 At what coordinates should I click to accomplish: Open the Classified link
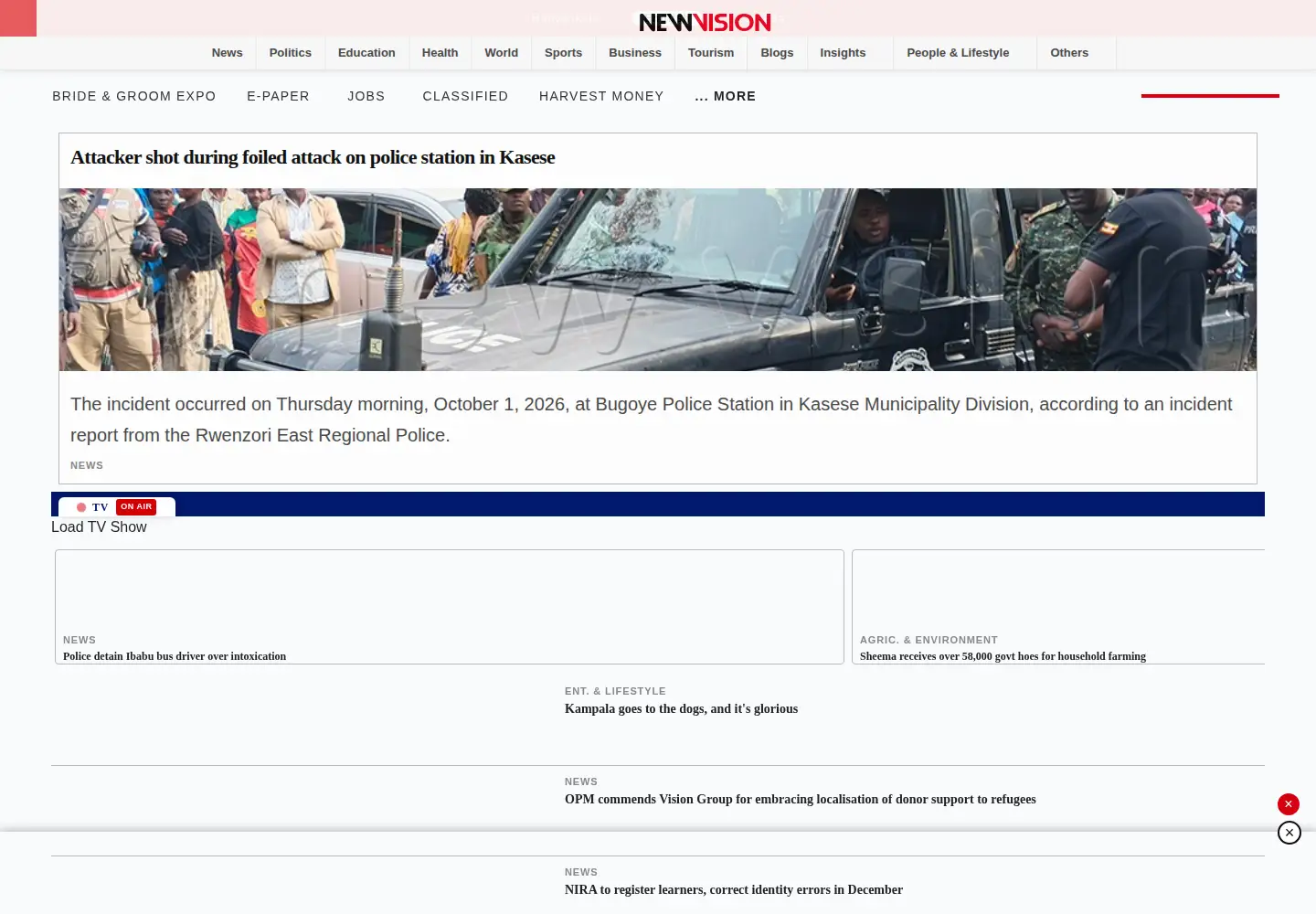(465, 96)
